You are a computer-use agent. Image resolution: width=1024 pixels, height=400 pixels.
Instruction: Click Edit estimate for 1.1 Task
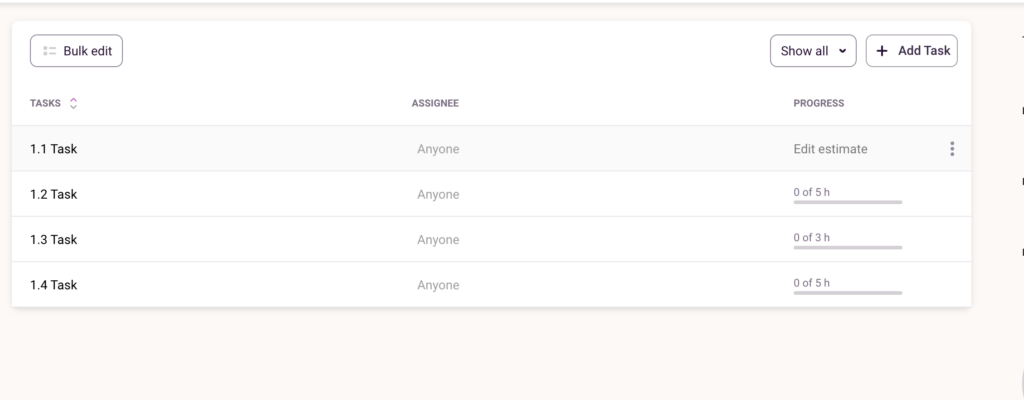pyautogui.click(x=830, y=149)
